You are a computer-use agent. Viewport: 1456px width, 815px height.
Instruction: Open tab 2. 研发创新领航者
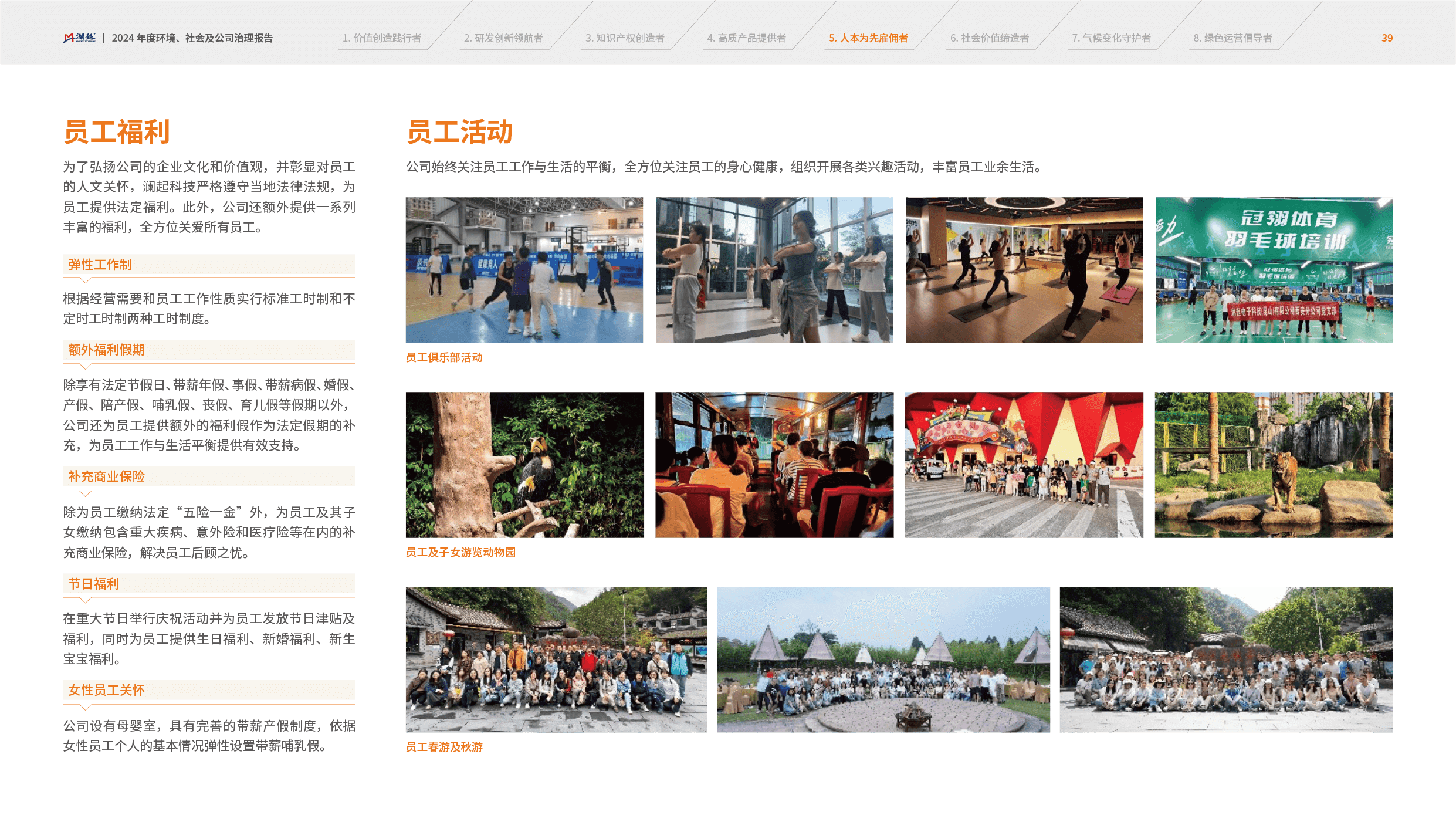(503, 38)
